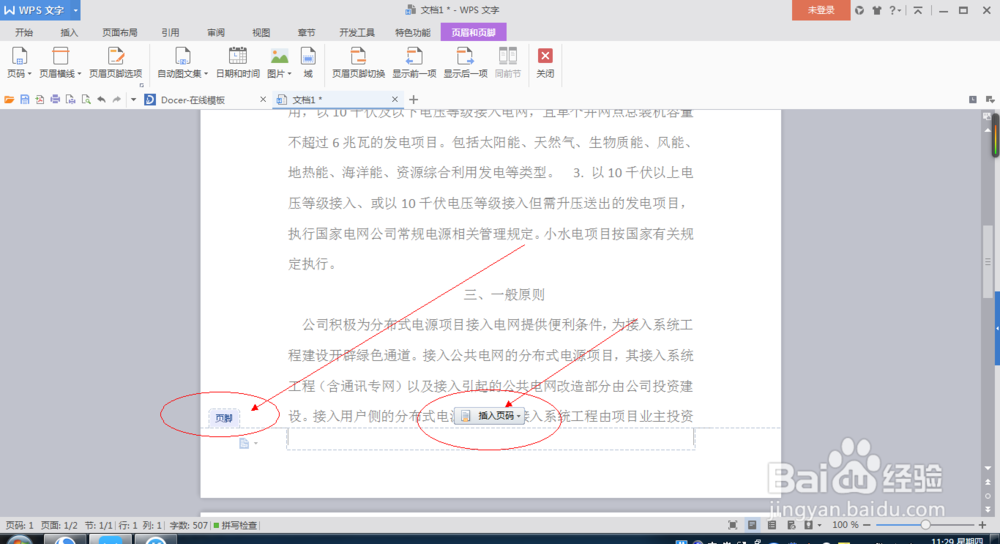This screenshot has height=544, width=1000.
Task: Close the 文档1 document tab
Action: pos(395,99)
